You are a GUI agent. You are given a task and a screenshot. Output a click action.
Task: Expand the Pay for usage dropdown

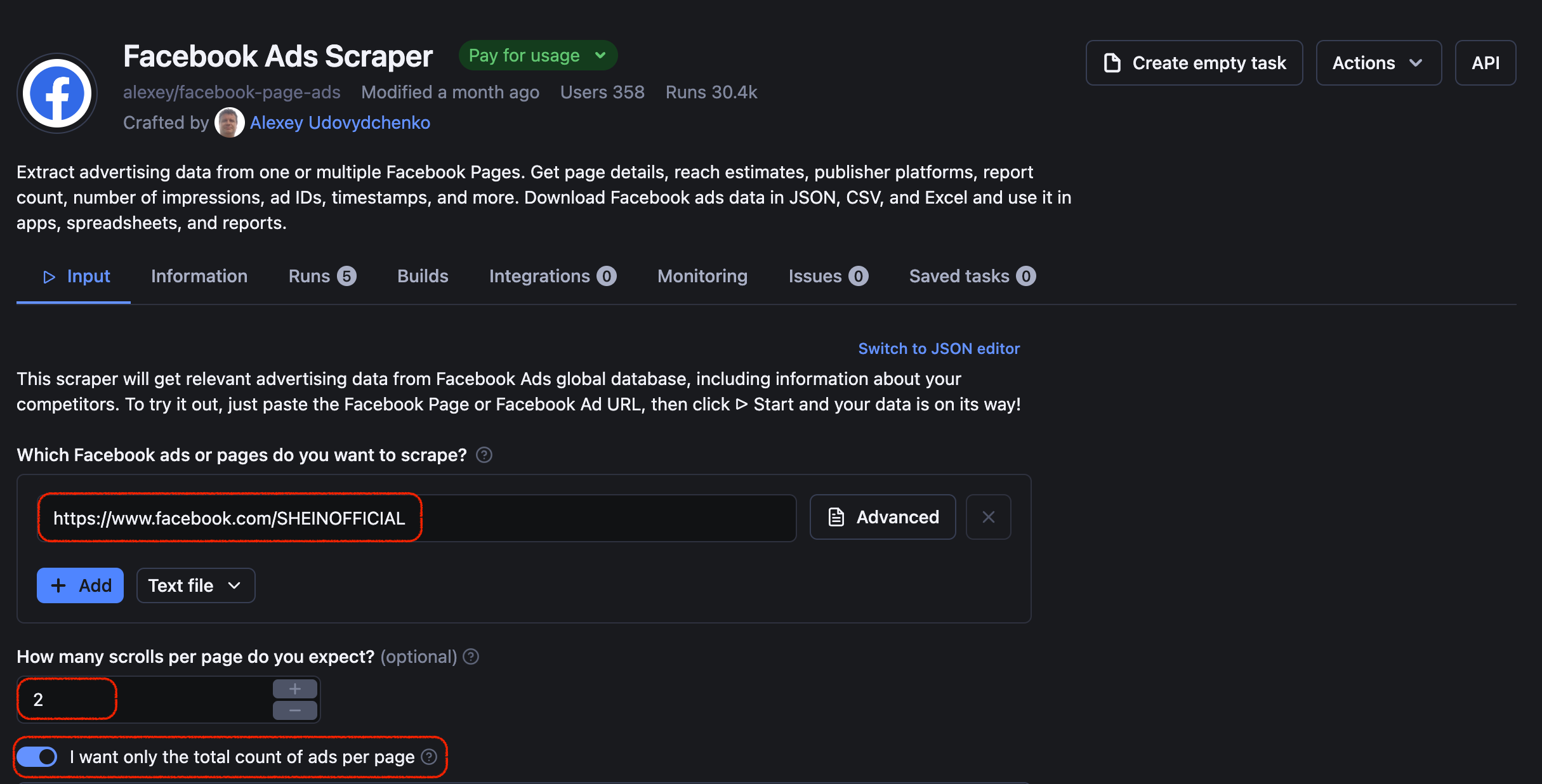pos(538,56)
